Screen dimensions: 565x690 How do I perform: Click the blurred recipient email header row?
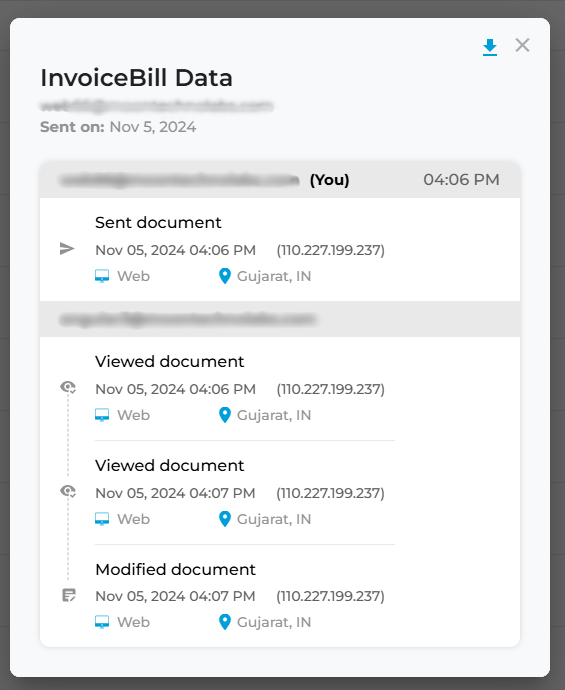tap(280, 319)
